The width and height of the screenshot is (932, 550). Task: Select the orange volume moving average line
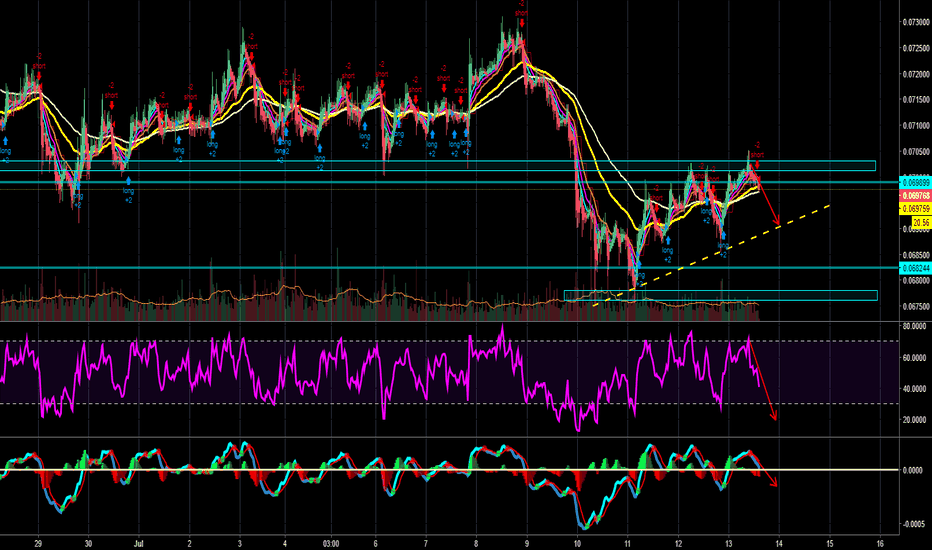(380, 296)
